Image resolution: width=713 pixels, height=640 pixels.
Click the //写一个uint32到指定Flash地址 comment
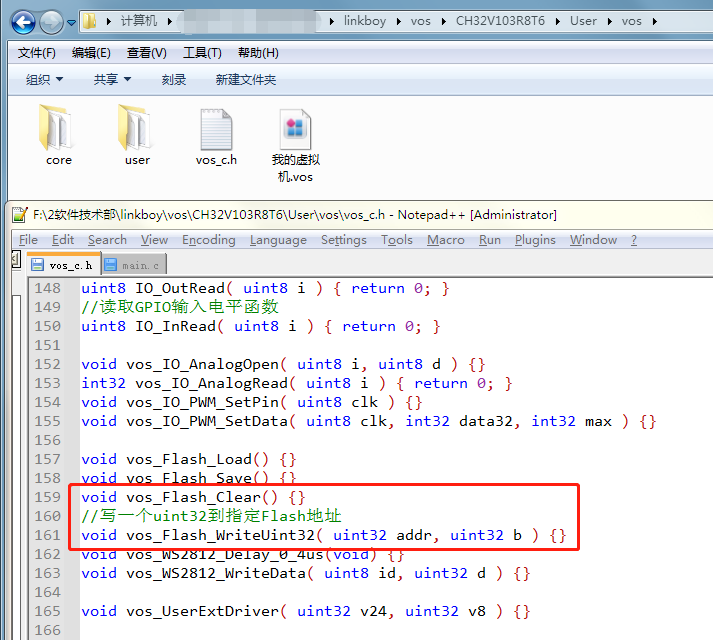click(x=211, y=516)
